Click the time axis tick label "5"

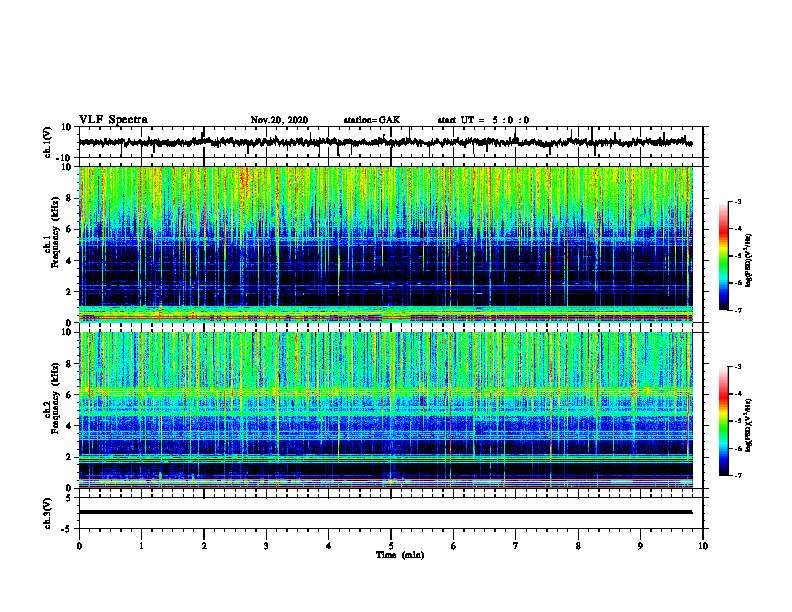coord(391,546)
